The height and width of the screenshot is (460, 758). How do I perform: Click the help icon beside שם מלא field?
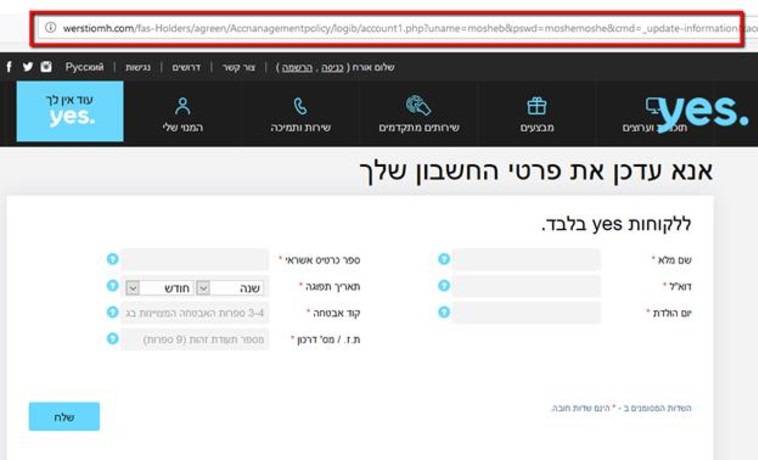click(444, 259)
